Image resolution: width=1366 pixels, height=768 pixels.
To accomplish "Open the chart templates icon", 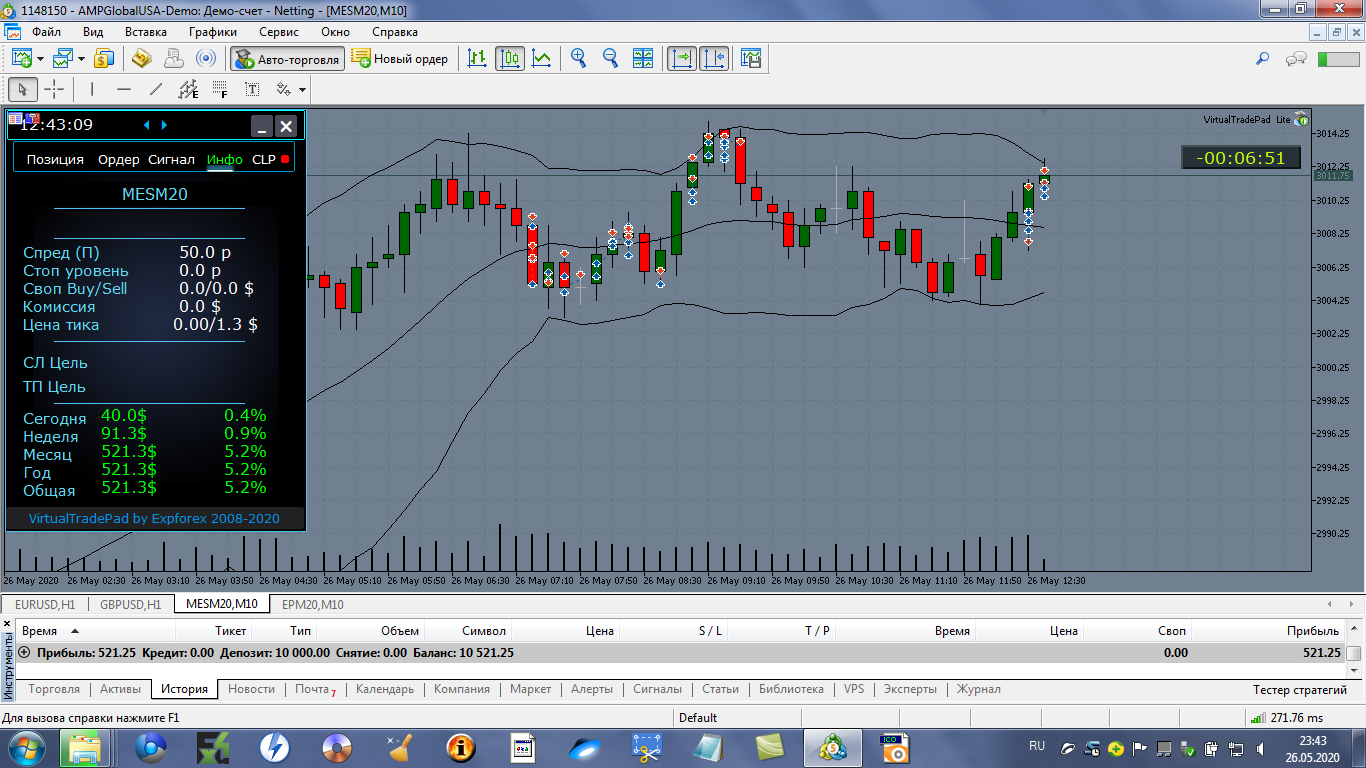I will coord(751,59).
